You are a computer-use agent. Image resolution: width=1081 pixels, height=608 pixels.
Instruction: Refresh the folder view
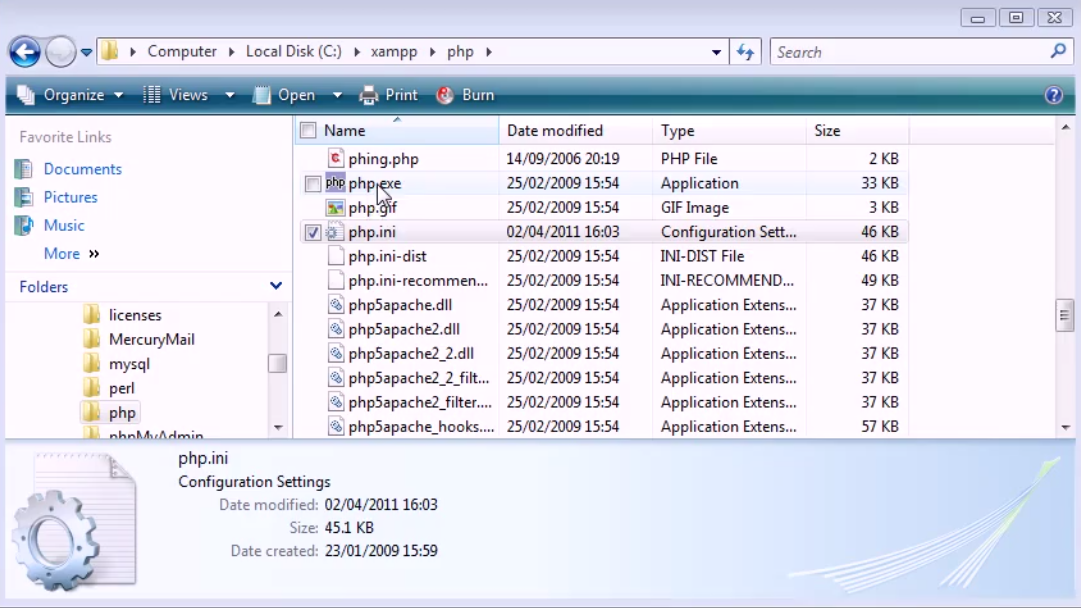tap(745, 52)
